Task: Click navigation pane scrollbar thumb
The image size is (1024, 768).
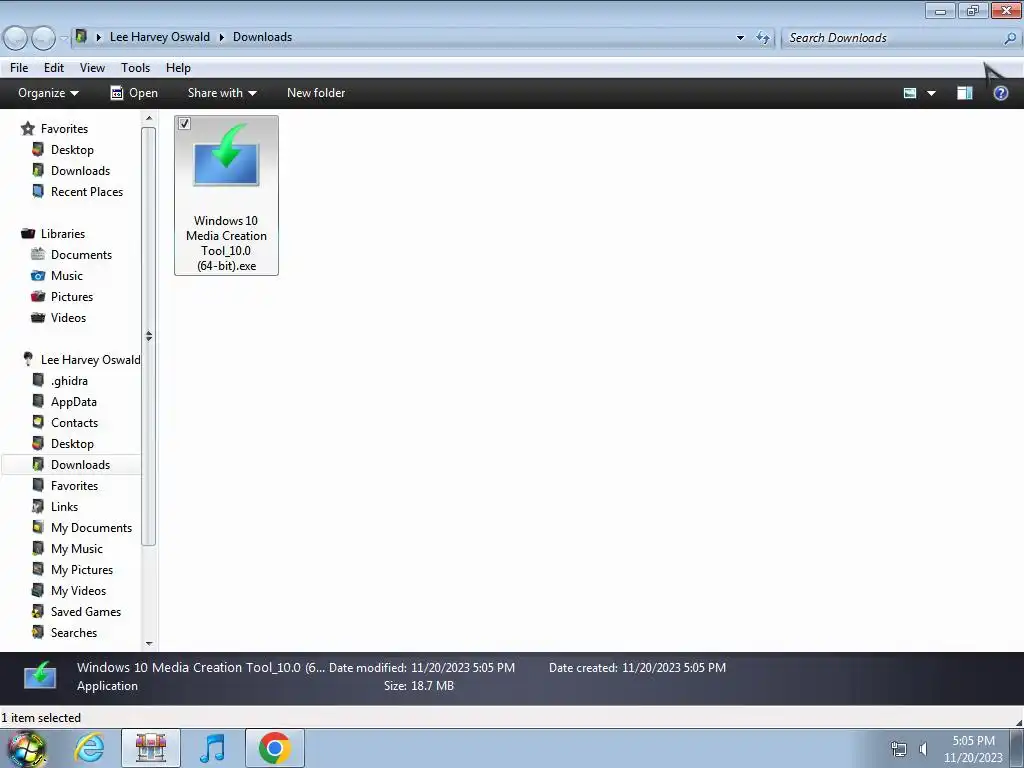Action: tap(149, 336)
